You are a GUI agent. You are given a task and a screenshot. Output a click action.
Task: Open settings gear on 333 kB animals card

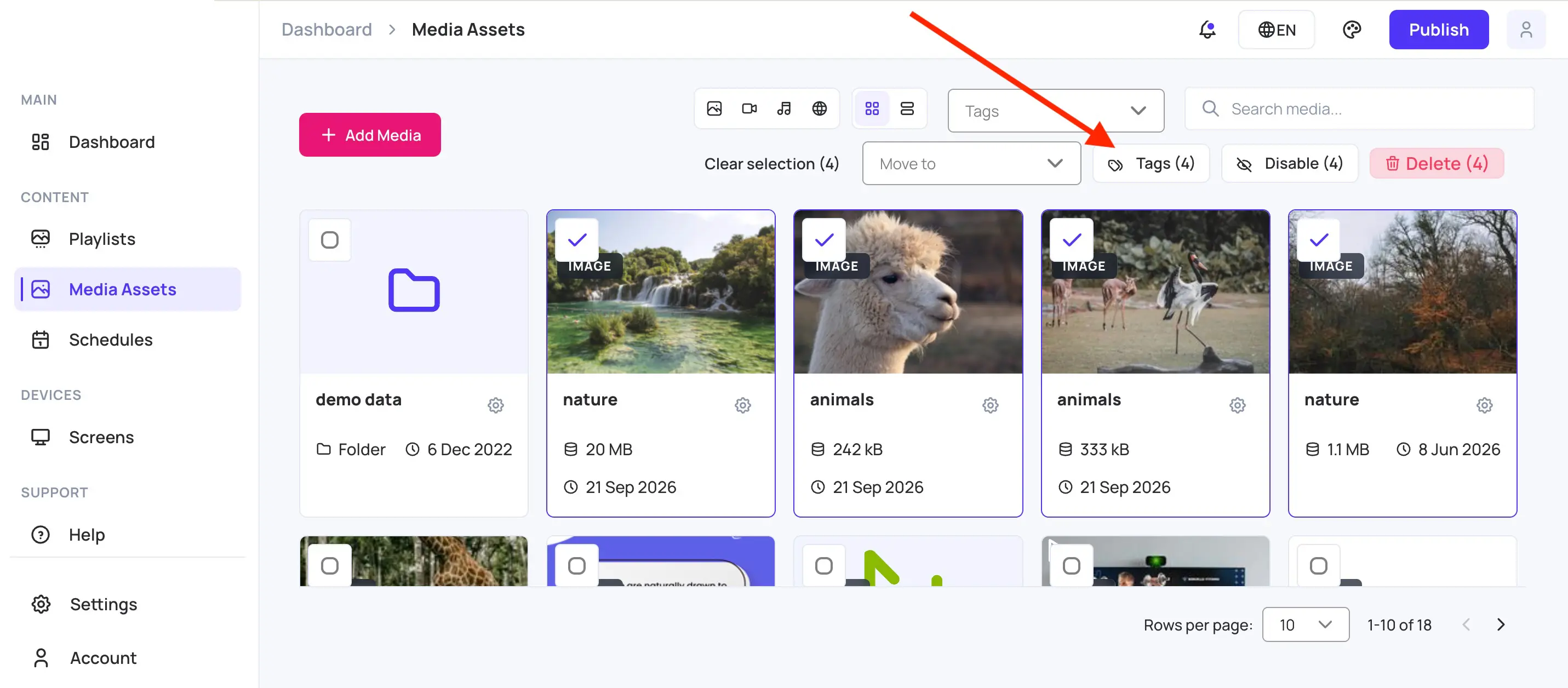pos(1238,405)
